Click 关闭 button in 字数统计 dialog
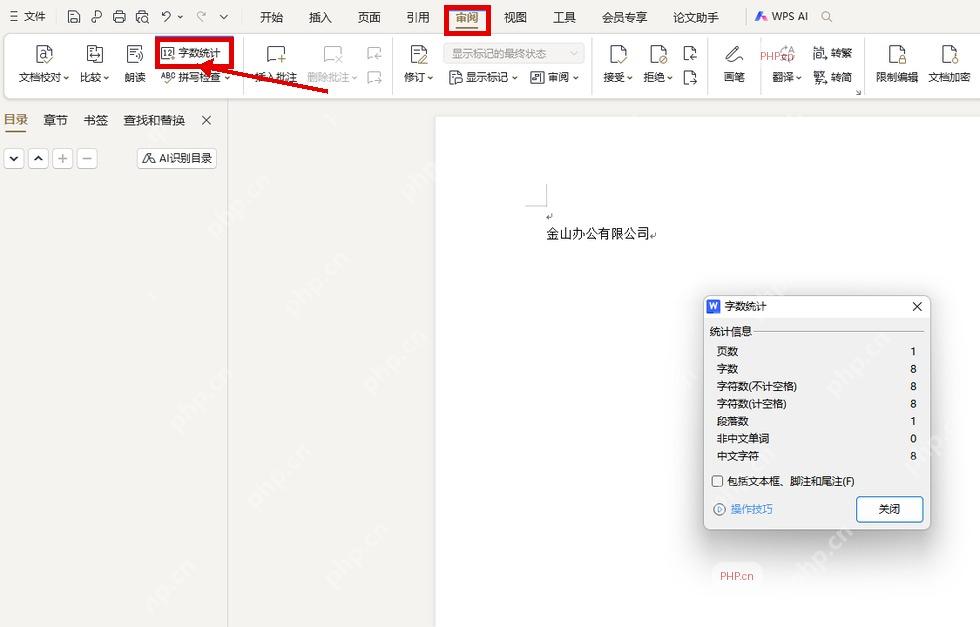 tap(889, 509)
